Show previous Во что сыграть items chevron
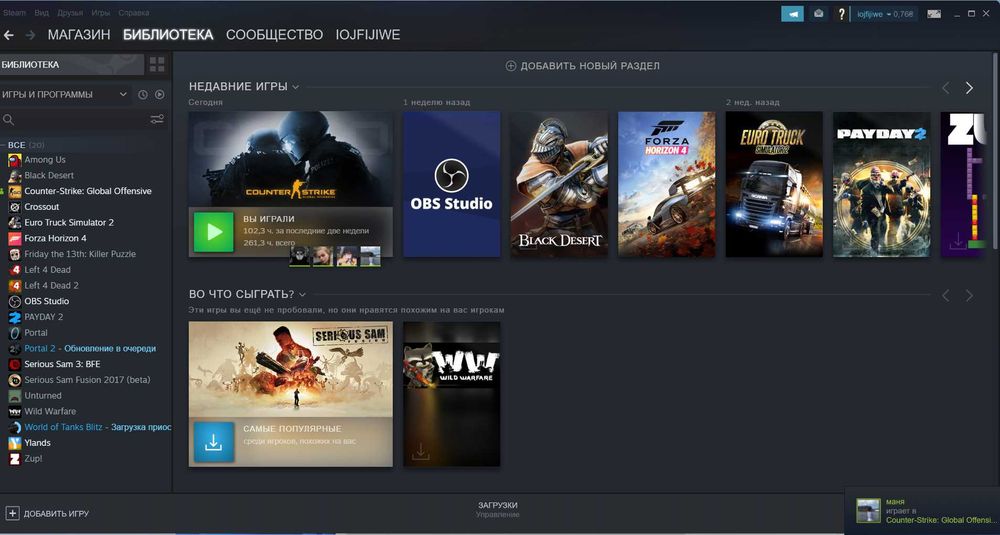 tap(946, 295)
